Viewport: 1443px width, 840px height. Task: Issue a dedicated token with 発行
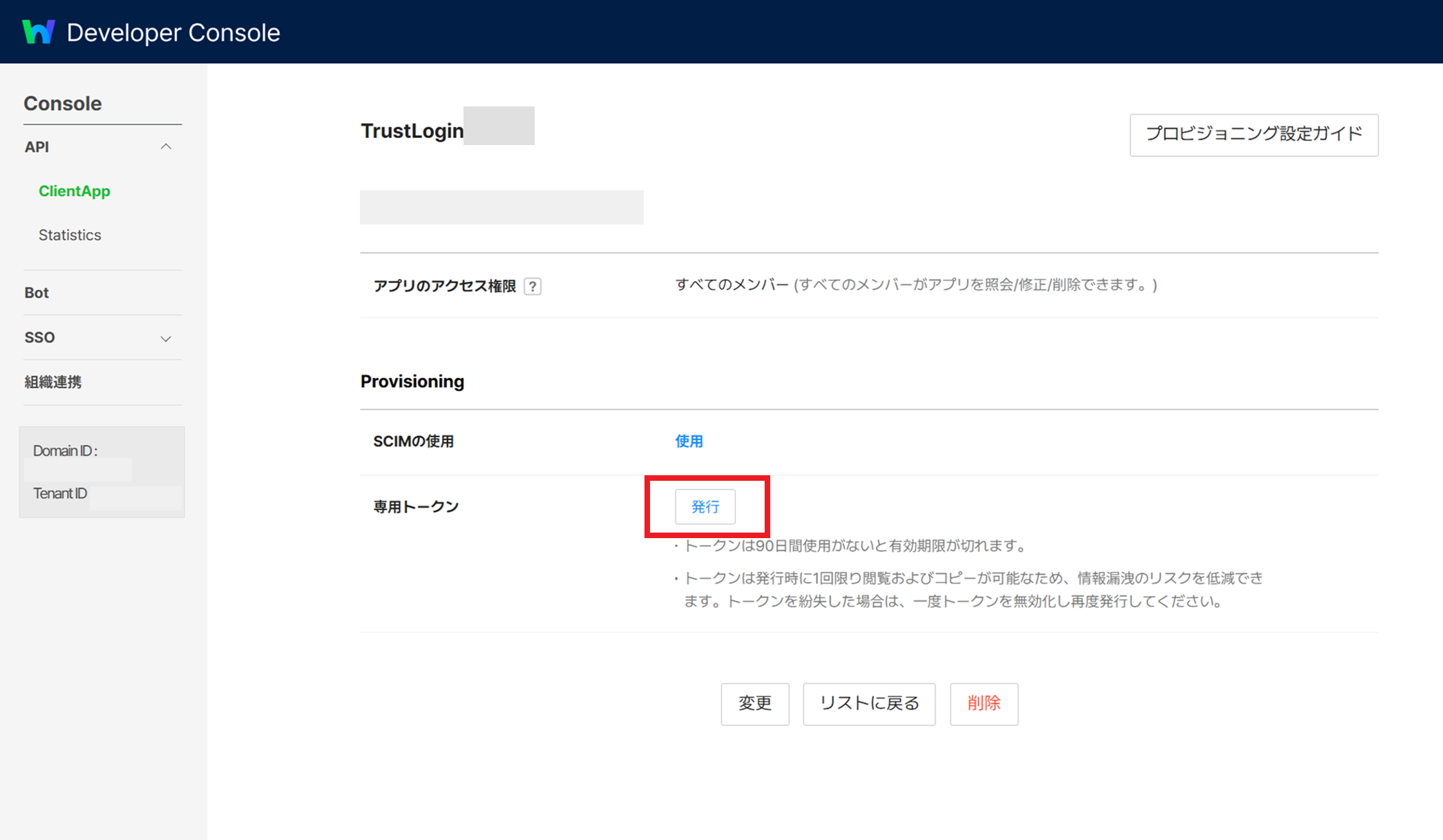click(x=705, y=506)
